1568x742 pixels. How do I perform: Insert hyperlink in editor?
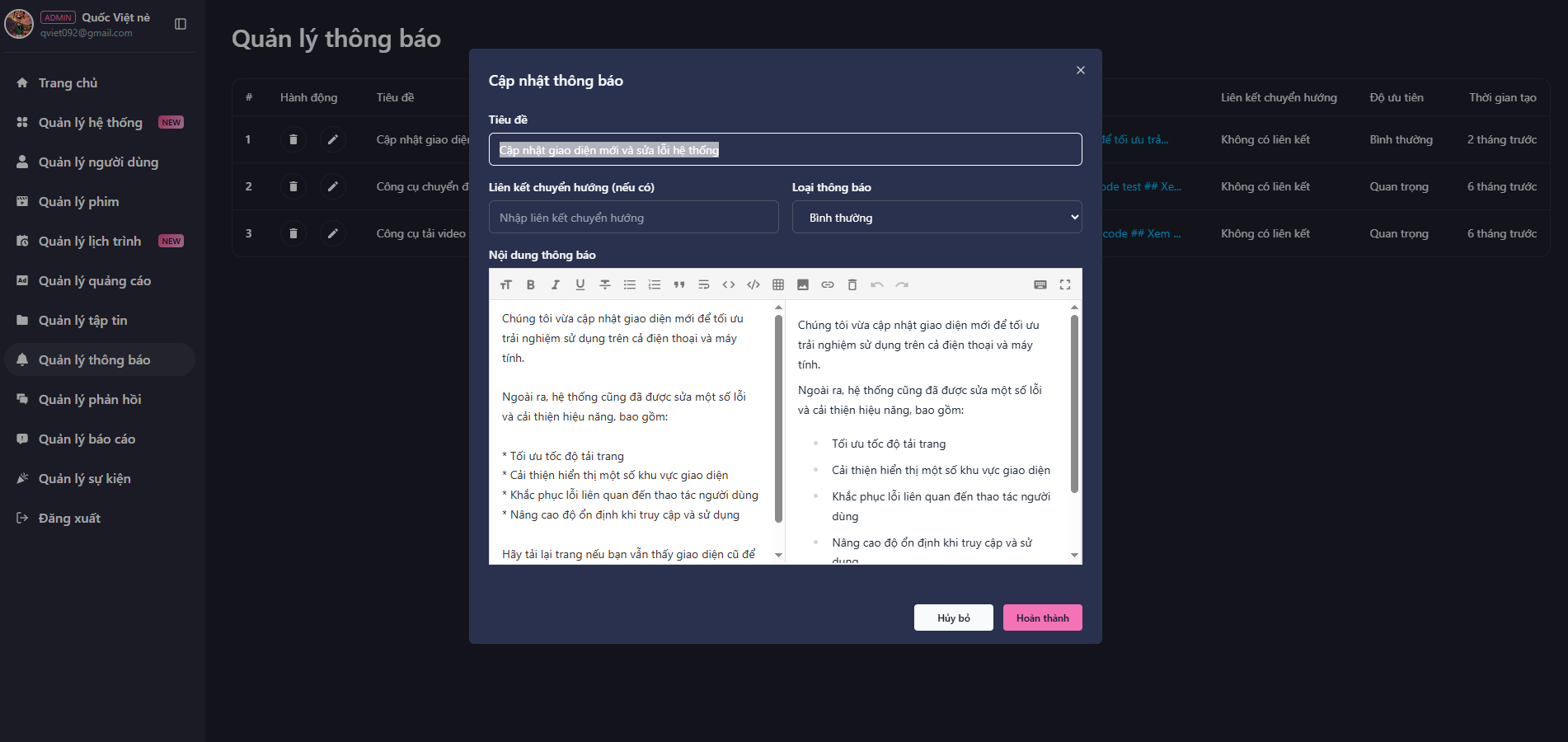(x=828, y=284)
